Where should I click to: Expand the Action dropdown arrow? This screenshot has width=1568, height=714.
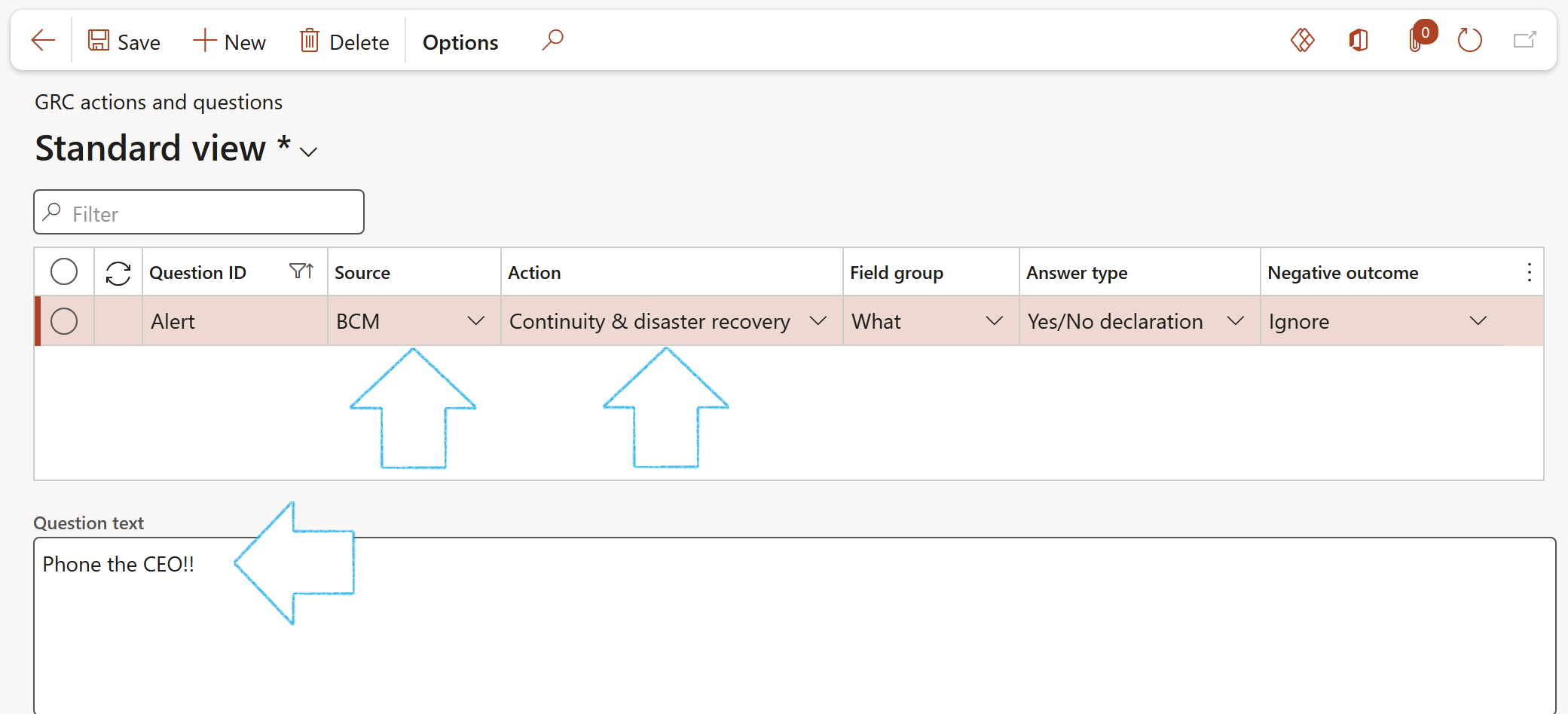coord(818,321)
